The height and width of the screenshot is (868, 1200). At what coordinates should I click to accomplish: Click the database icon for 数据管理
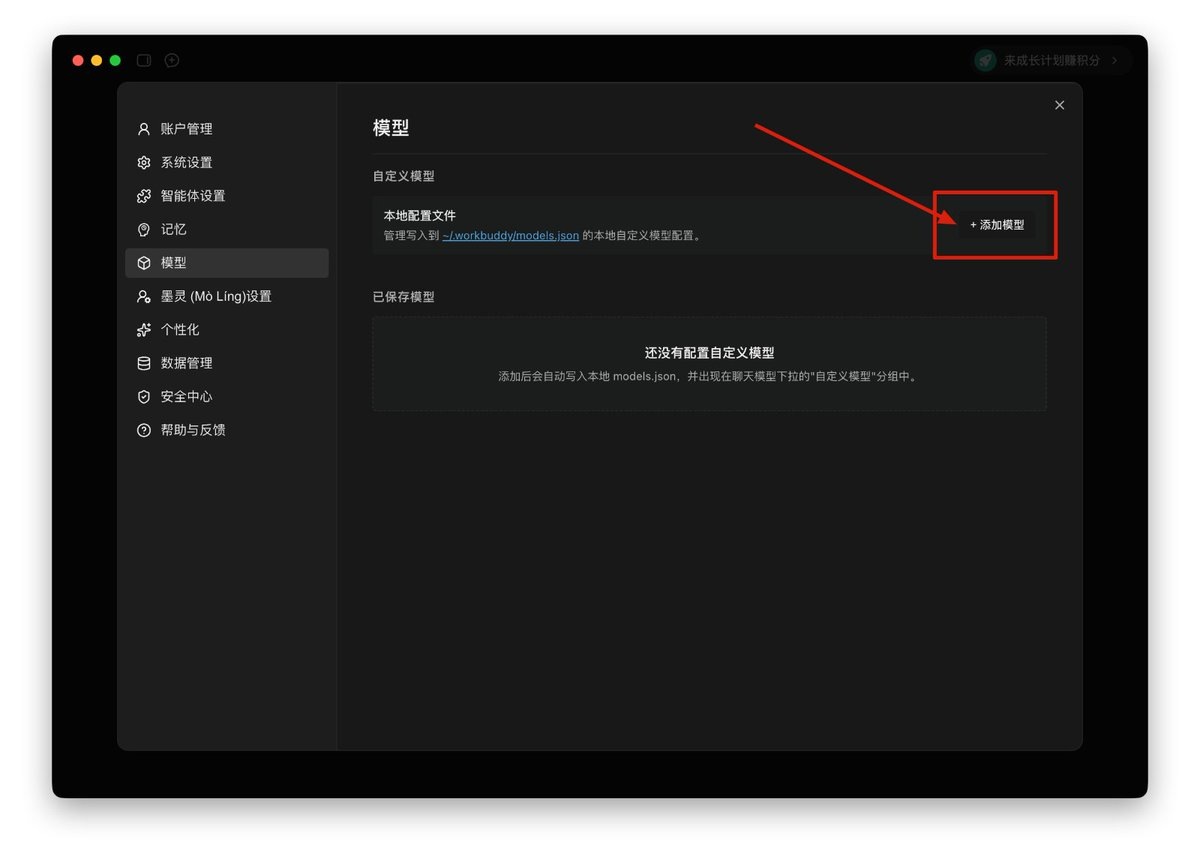click(144, 363)
